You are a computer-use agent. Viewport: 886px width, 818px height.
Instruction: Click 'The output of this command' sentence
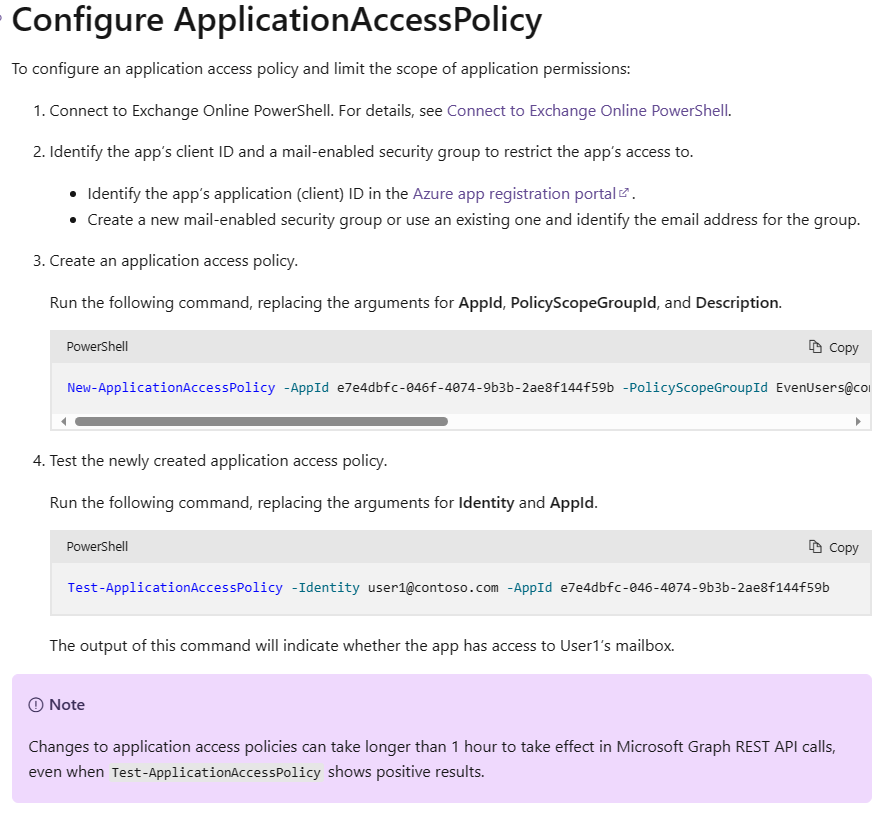362,646
